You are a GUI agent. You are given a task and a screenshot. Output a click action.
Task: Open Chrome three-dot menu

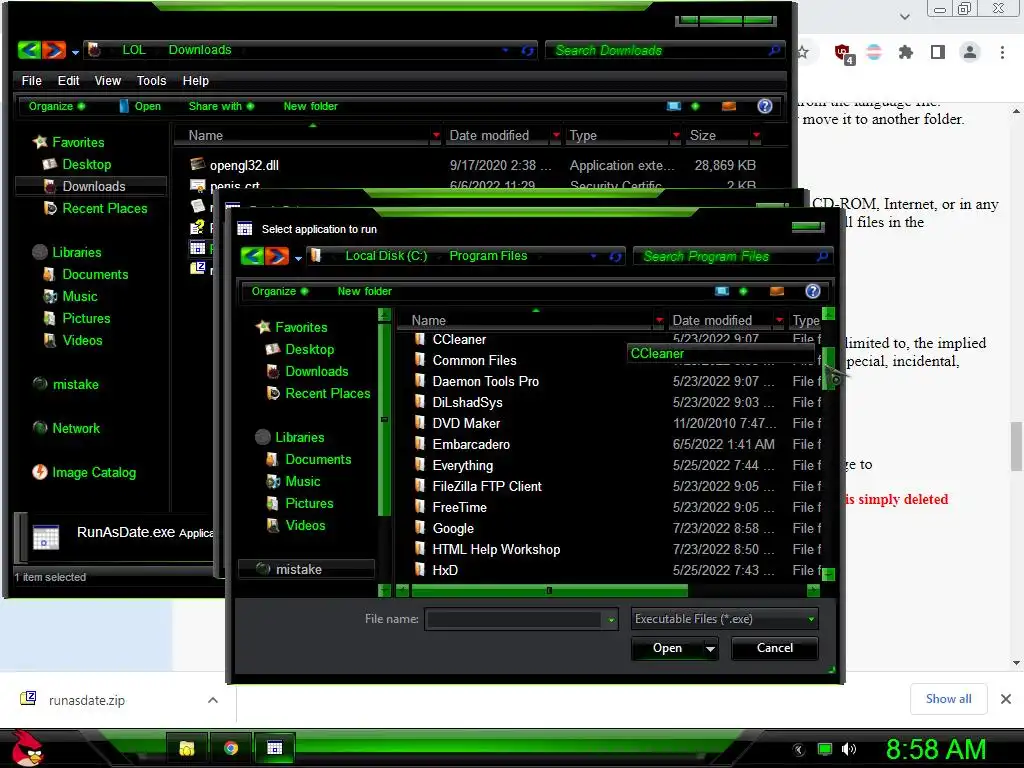pyautogui.click(x=1002, y=52)
